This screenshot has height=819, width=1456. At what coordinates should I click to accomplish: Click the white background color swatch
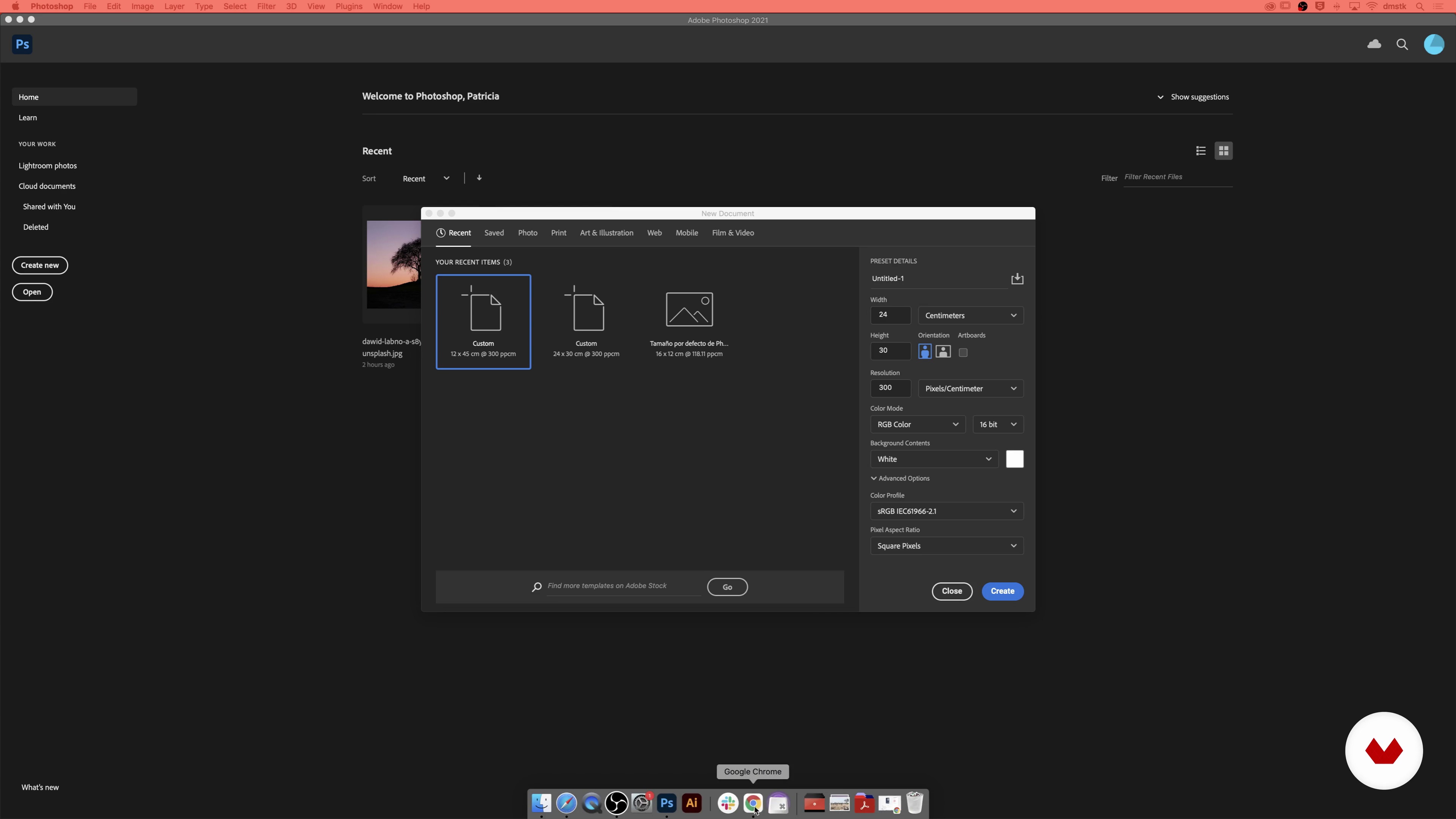point(1015,459)
